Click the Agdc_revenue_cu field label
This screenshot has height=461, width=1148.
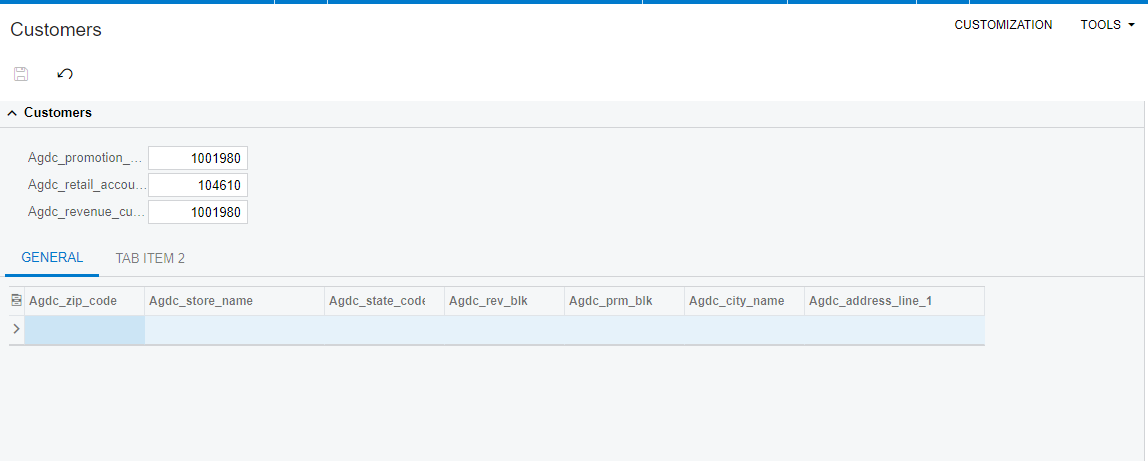pos(87,212)
